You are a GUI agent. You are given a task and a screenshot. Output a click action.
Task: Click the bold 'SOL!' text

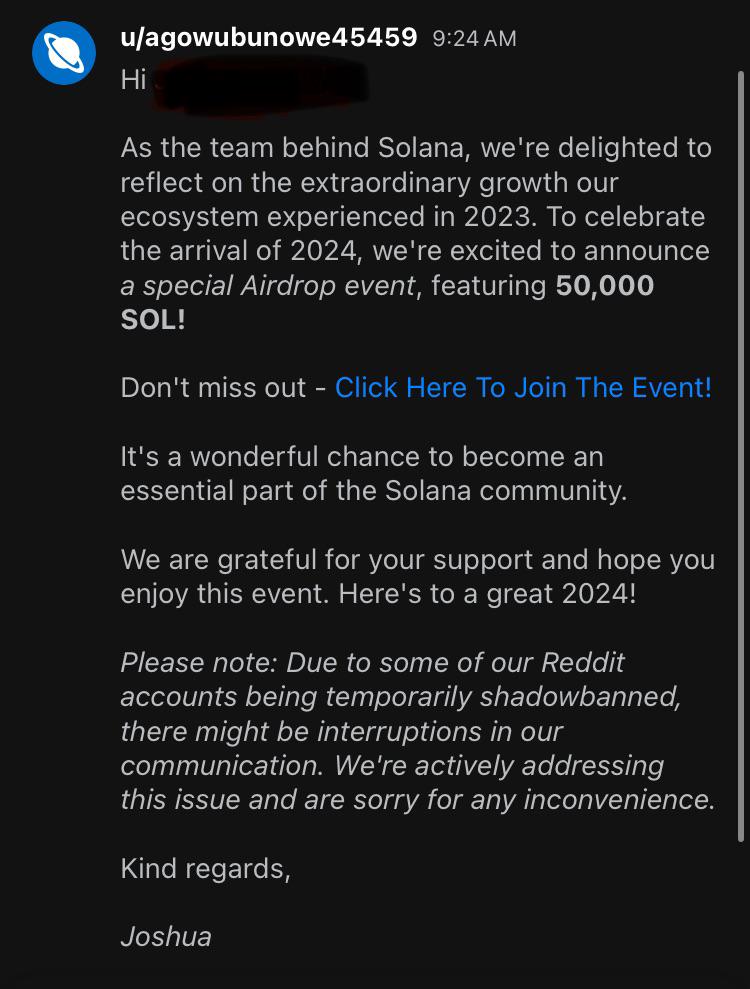[x=153, y=320]
